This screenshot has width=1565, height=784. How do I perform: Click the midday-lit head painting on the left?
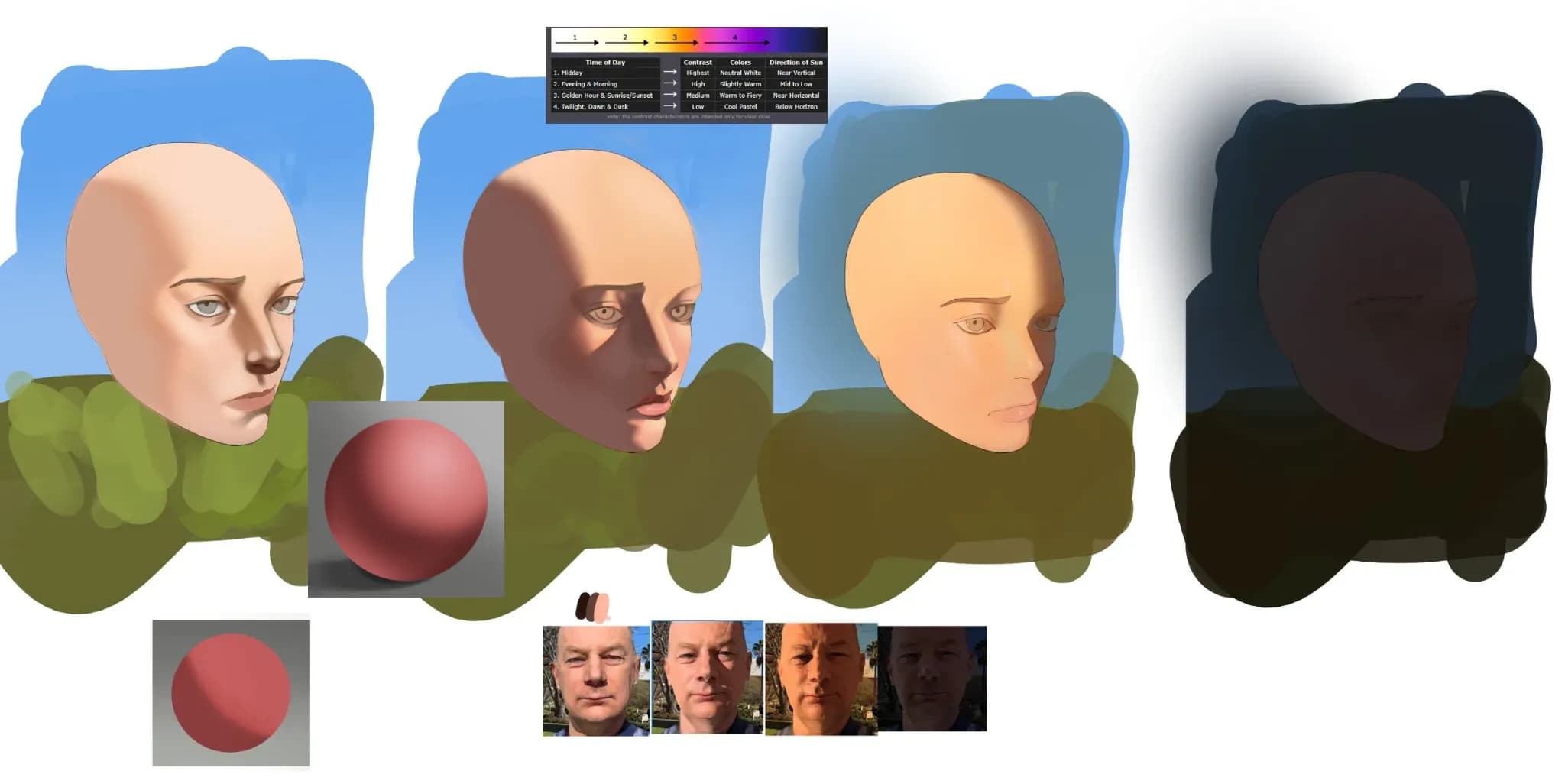186,293
